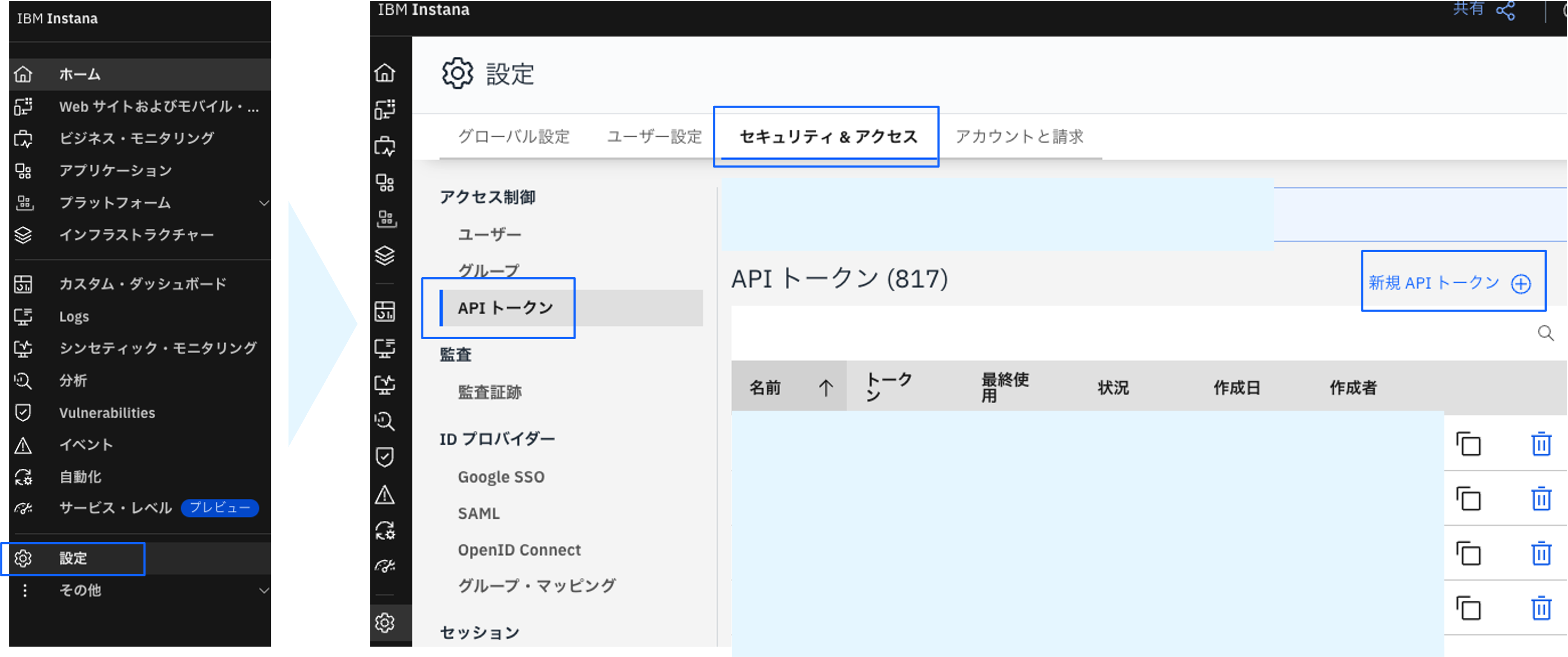Image resolution: width=1568 pixels, height=657 pixels.
Task: Open サービス・レベル preview entry
Action: point(140,508)
